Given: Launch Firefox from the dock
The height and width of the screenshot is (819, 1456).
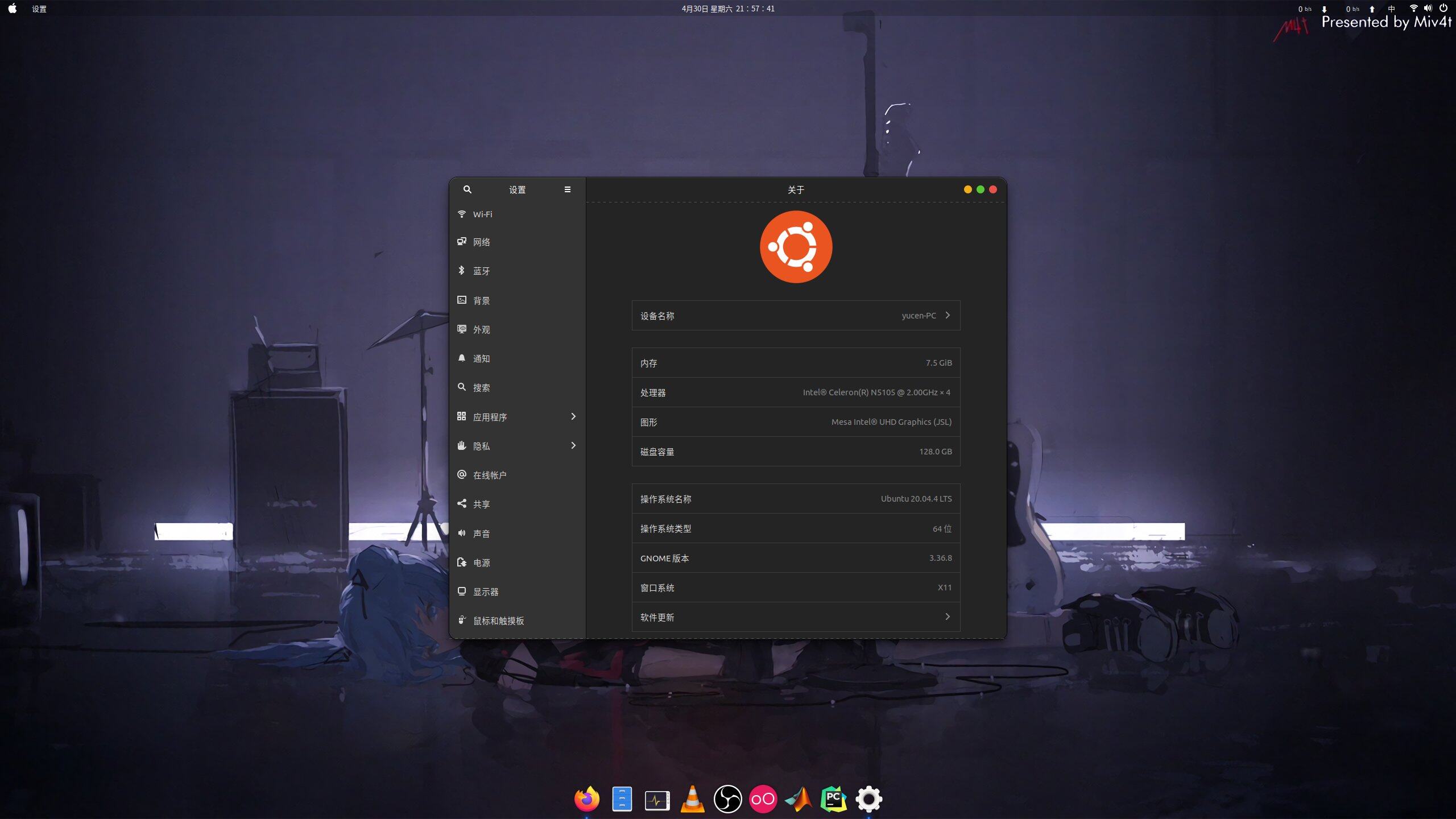Looking at the screenshot, I should (587, 799).
